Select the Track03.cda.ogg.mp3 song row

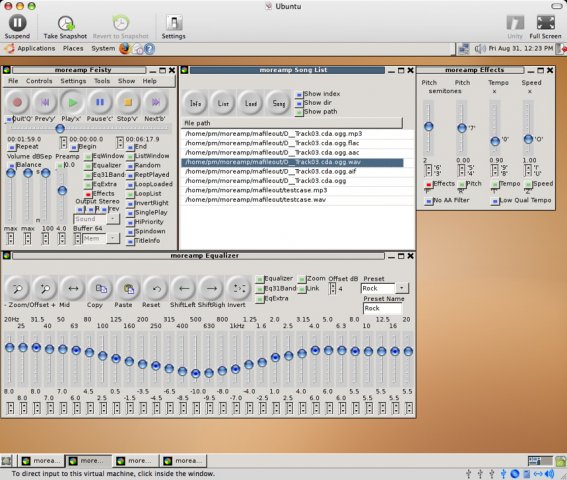(x=292, y=134)
